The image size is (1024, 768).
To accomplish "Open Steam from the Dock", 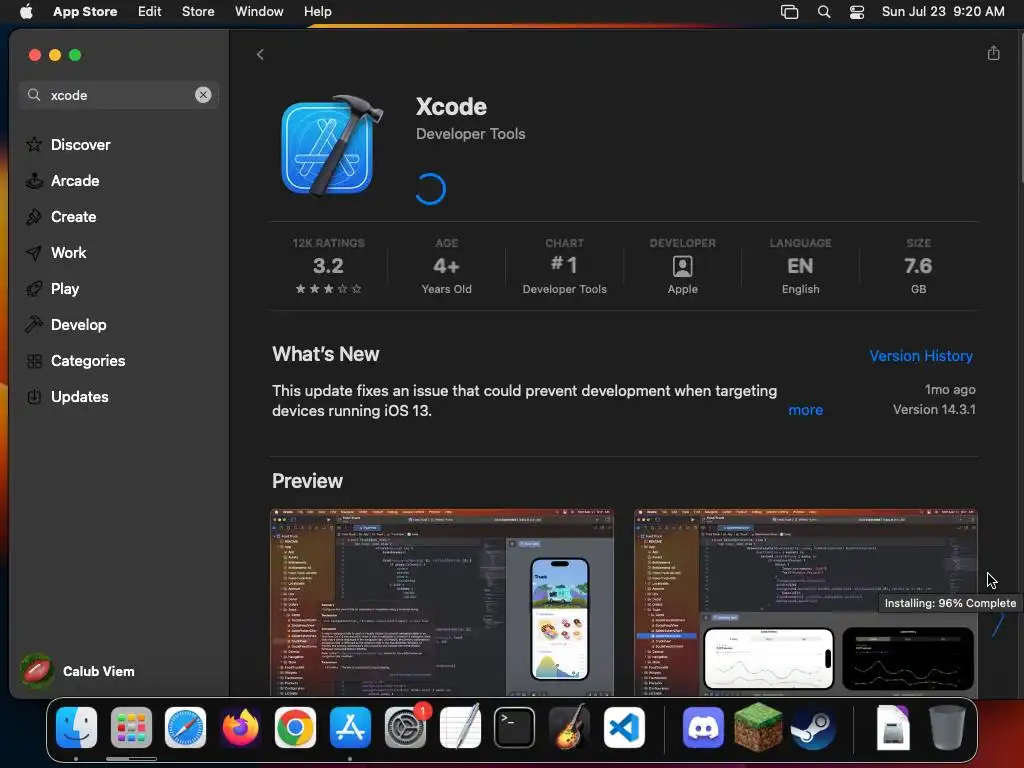I will [x=812, y=728].
